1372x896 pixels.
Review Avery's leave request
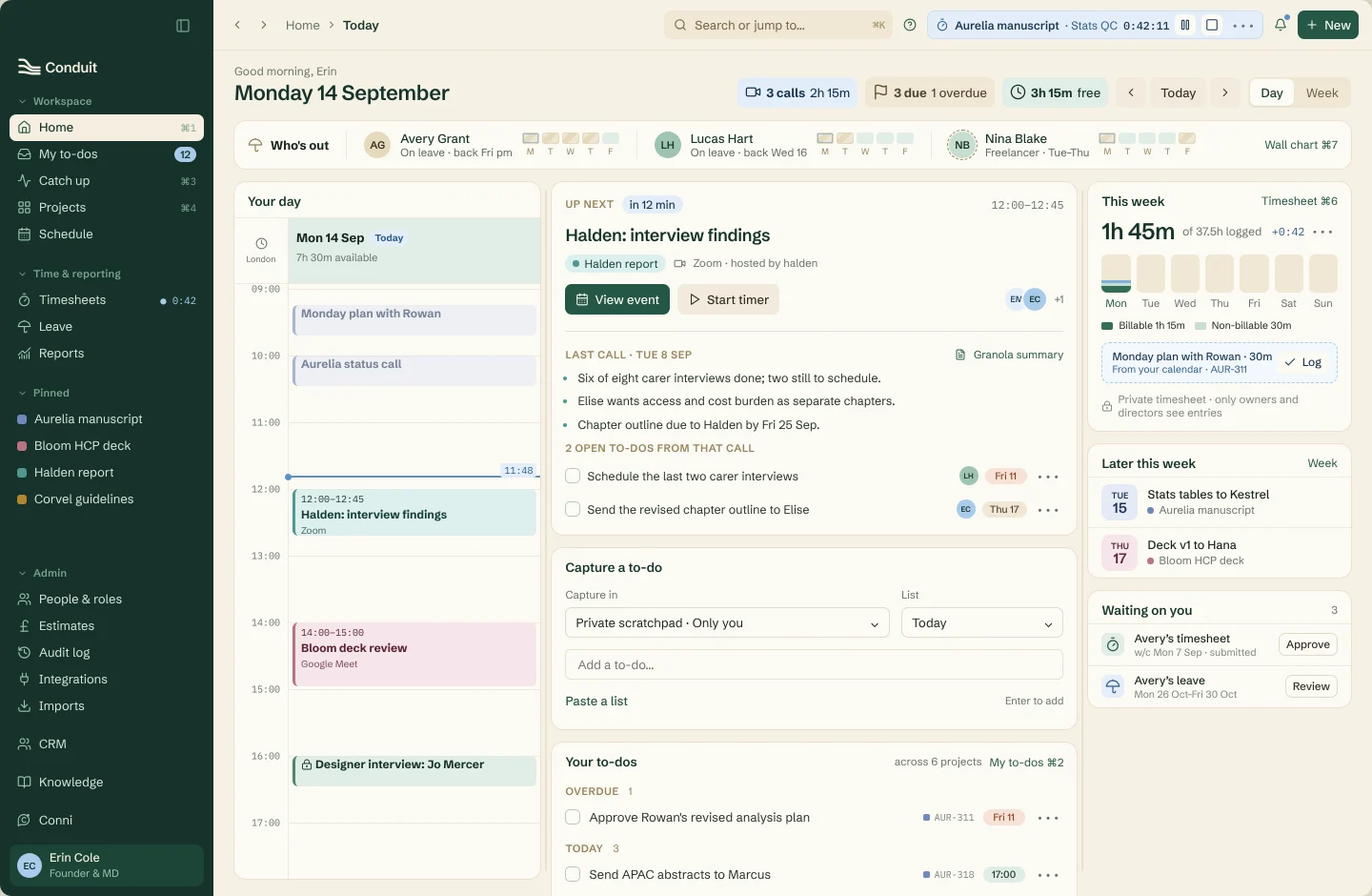click(x=1311, y=686)
